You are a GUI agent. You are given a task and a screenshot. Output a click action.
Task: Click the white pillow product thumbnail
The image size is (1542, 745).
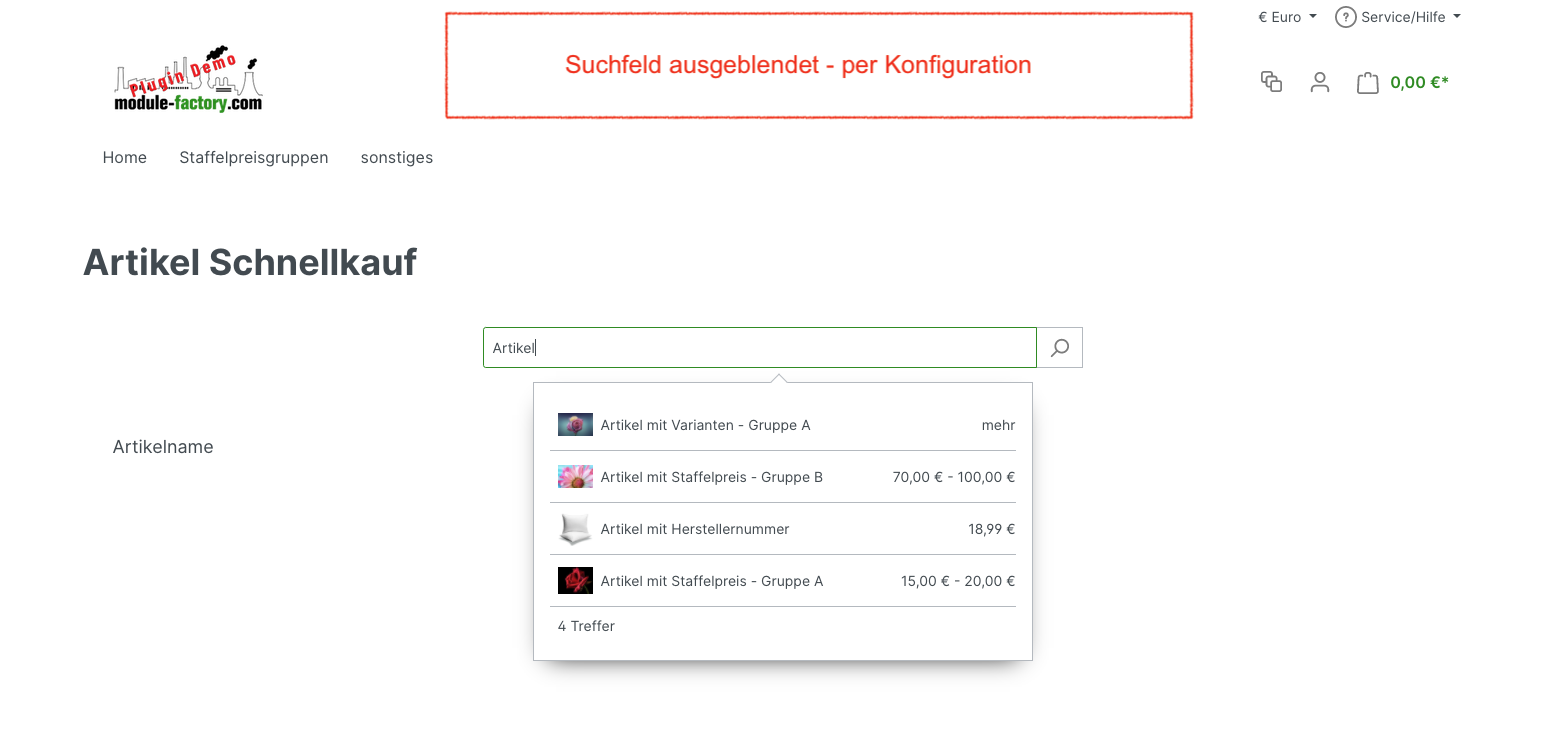(x=575, y=529)
